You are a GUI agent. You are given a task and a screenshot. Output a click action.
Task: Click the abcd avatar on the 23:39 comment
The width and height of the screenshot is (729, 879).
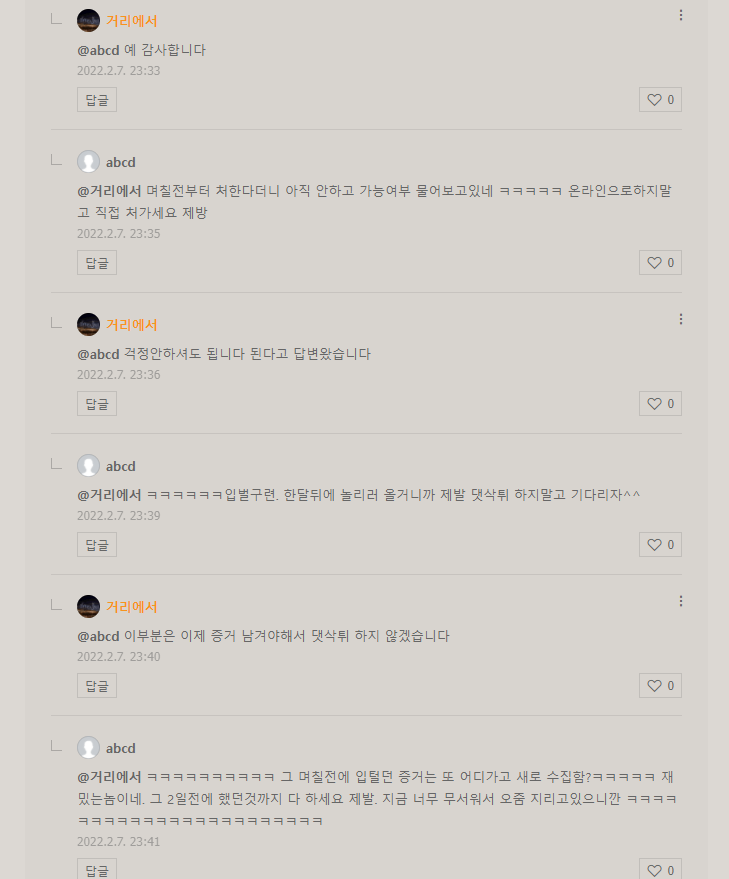coord(88,466)
